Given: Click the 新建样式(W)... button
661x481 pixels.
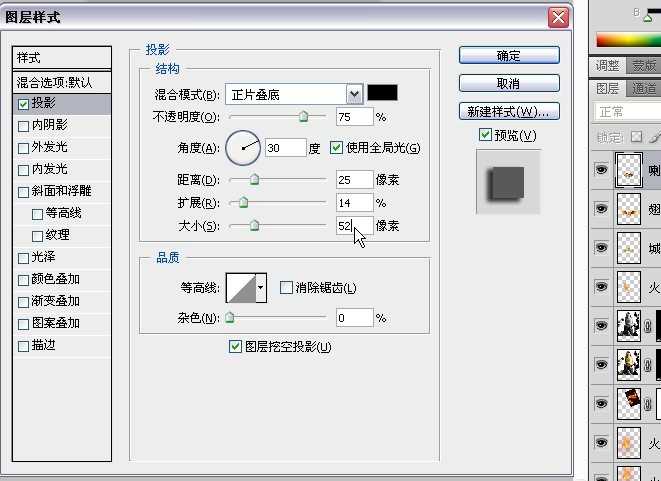Looking at the screenshot, I should point(509,111).
